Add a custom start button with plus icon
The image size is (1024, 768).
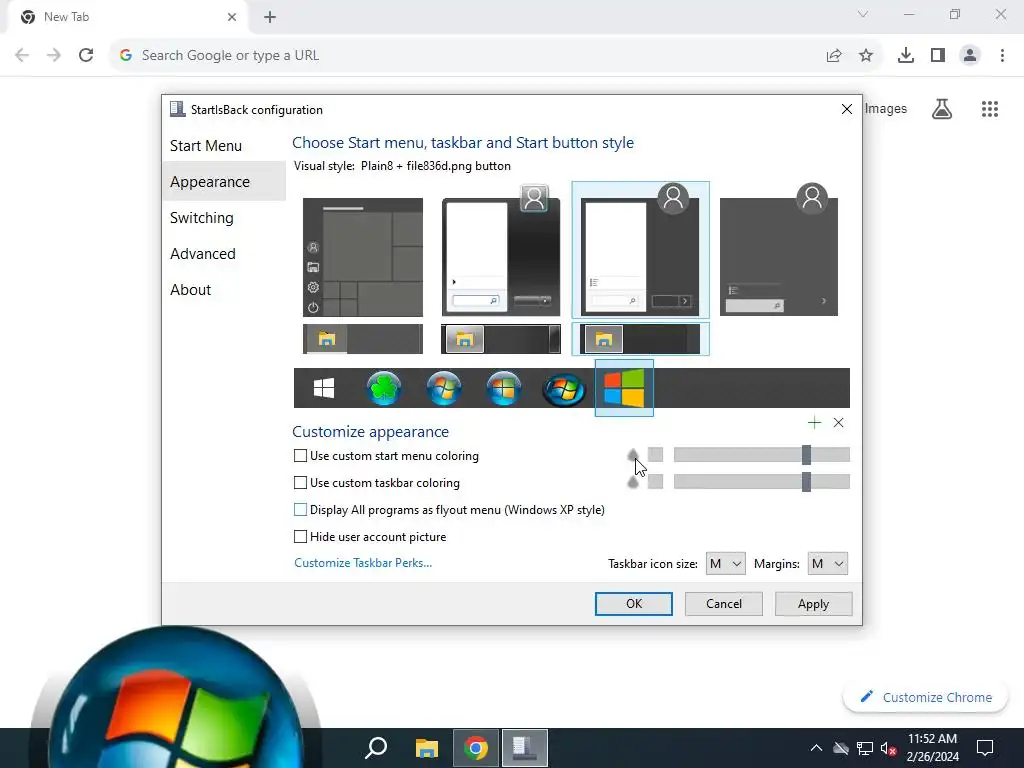coord(814,423)
